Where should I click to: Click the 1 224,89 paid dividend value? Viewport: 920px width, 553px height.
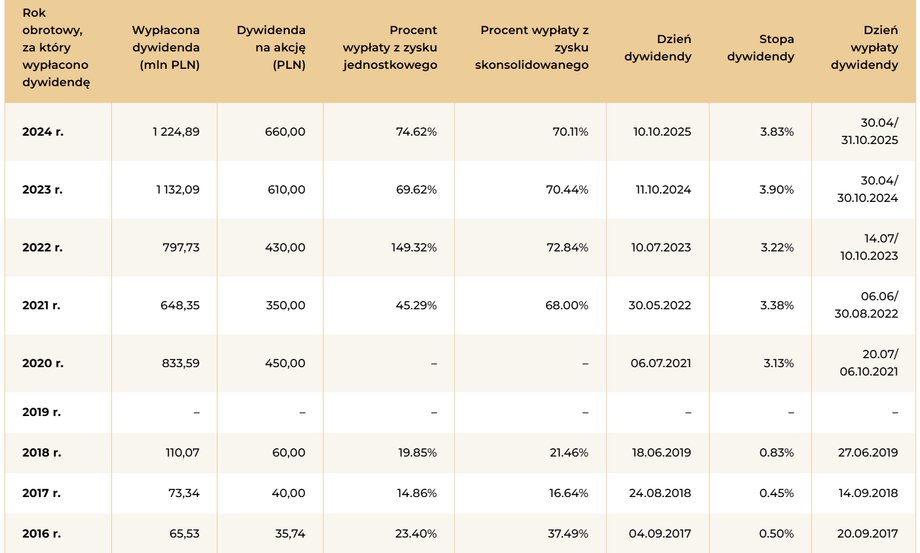176,132
